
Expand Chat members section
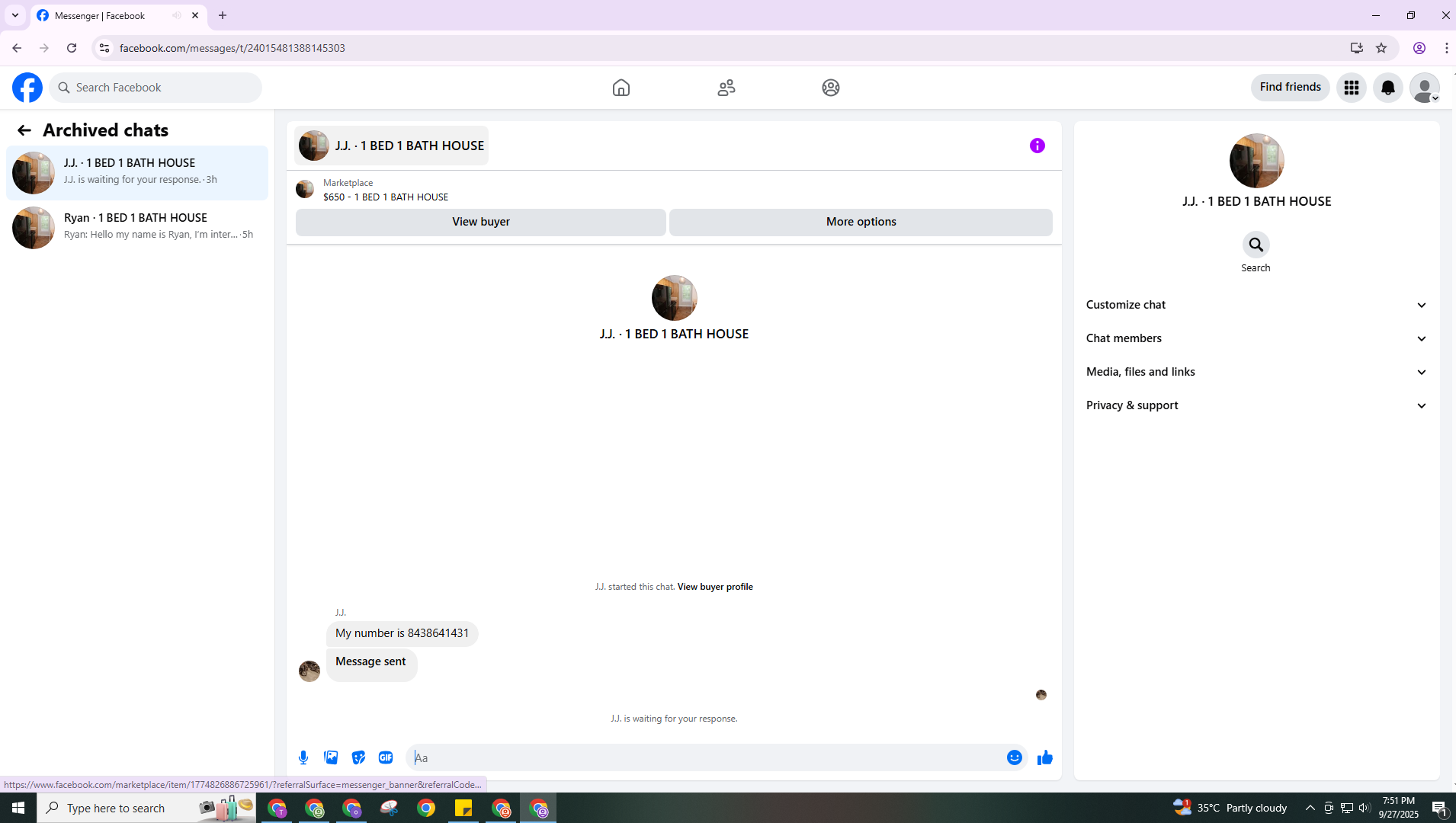click(x=1256, y=338)
